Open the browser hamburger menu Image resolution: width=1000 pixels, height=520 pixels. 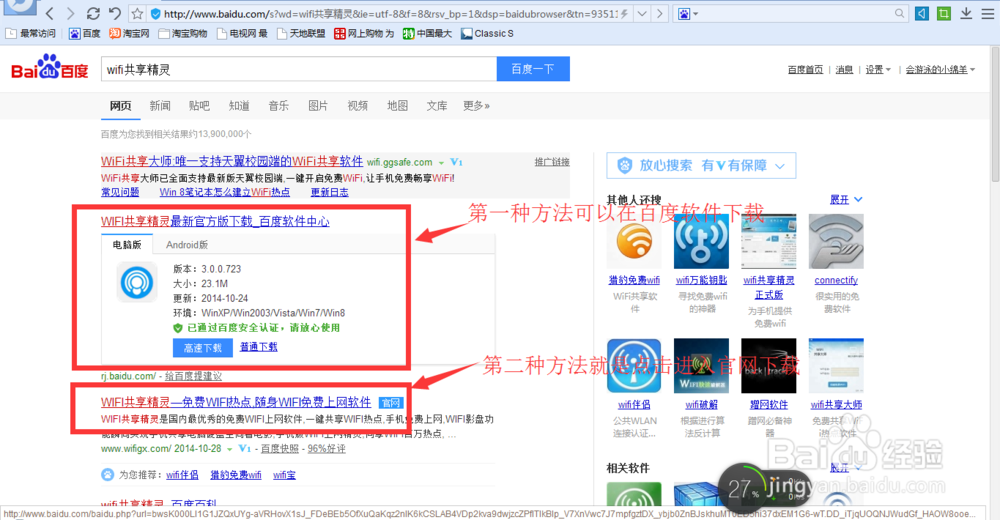pos(987,13)
